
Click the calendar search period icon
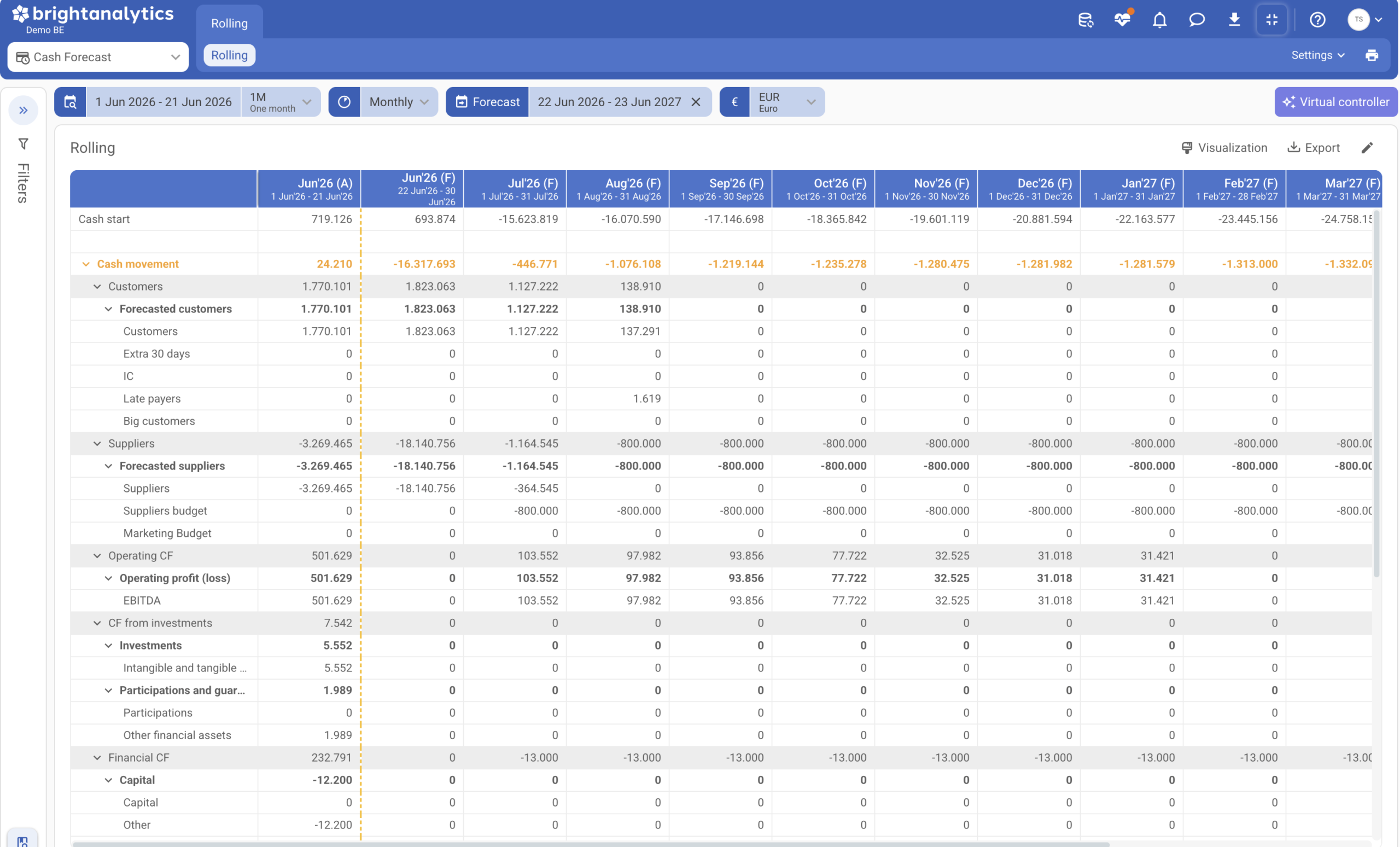pyautogui.click(x=70, y=102)
